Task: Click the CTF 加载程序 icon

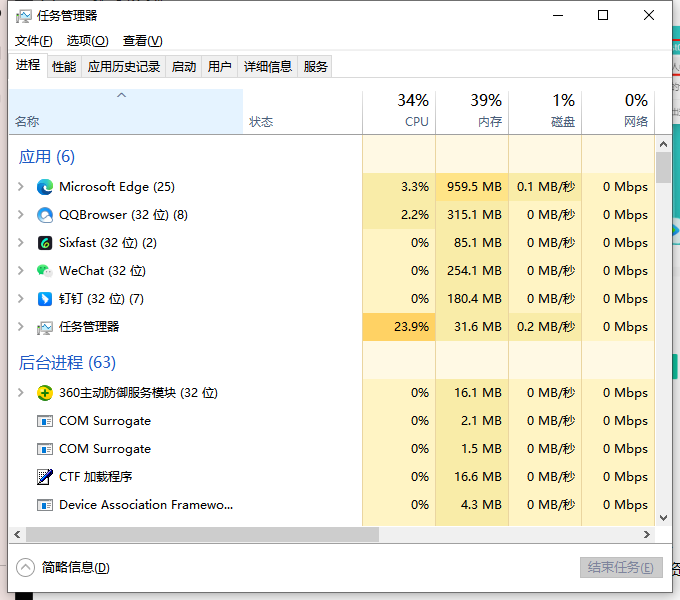Action: [x=45, y=477]
